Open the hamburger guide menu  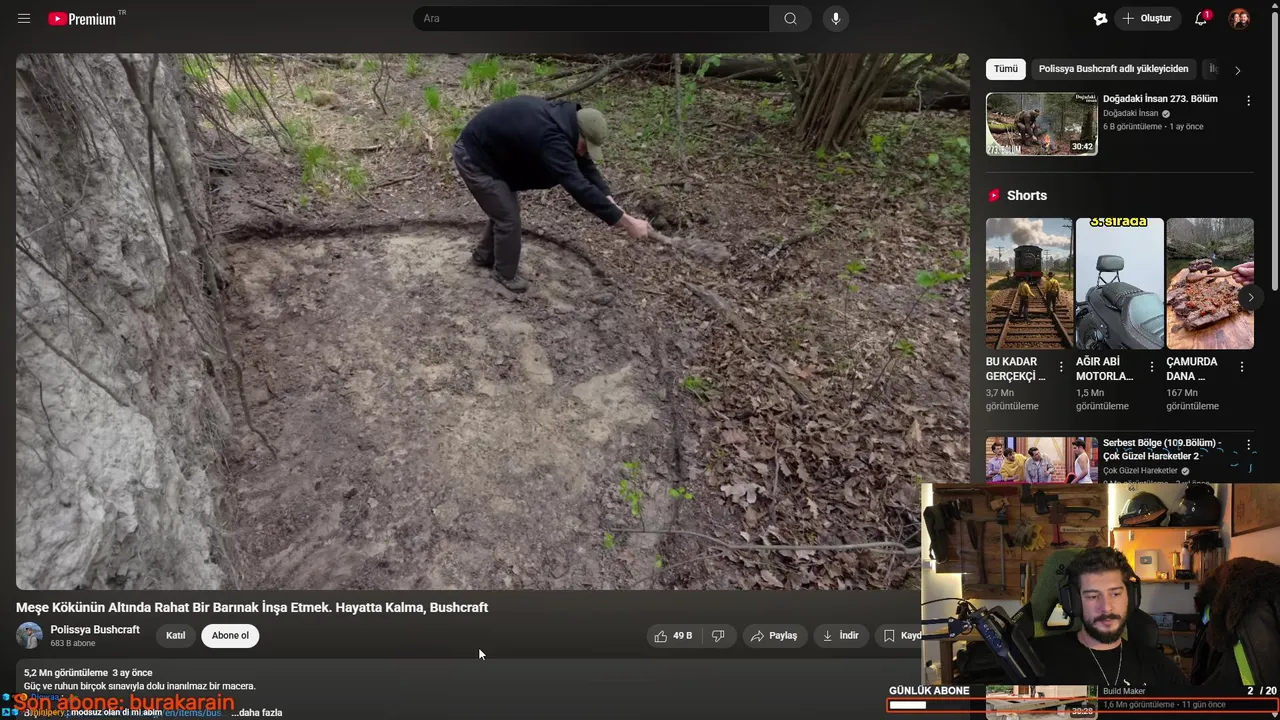coord(24,19)
